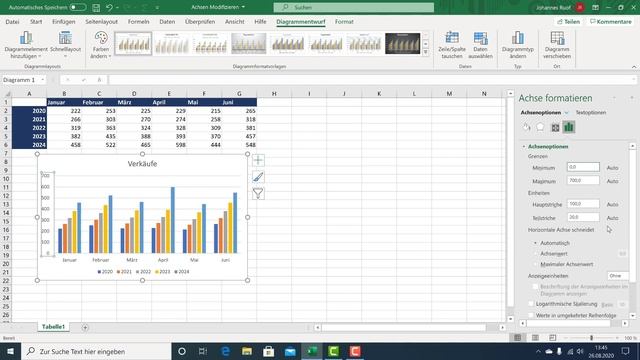Viewport: 640px width, 360px height.
Task: Click the chart title Verkäufe
Action: (x=142, y=164)
